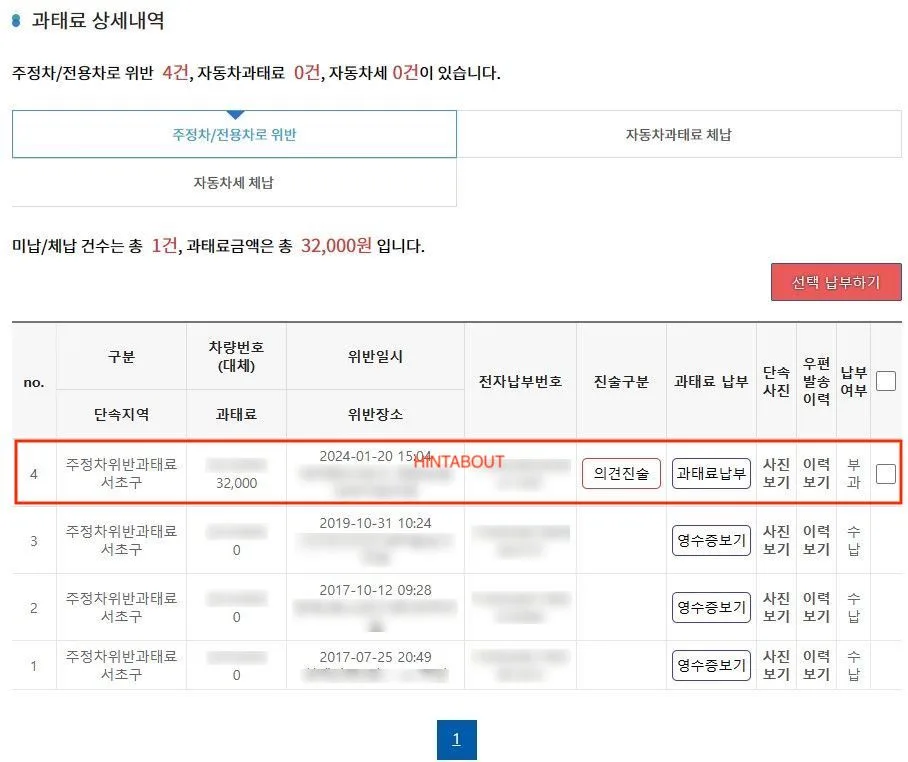Click the 진술구분 column header
The image size is (908, 762).
621,381
